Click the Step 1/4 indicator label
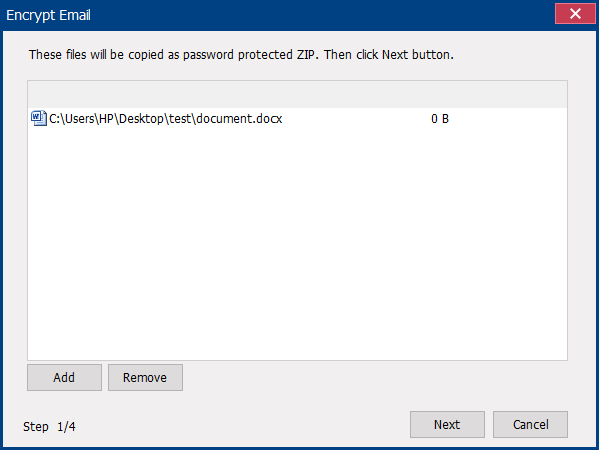This screenshot has width=599, height=450. [x=49, y=426]
